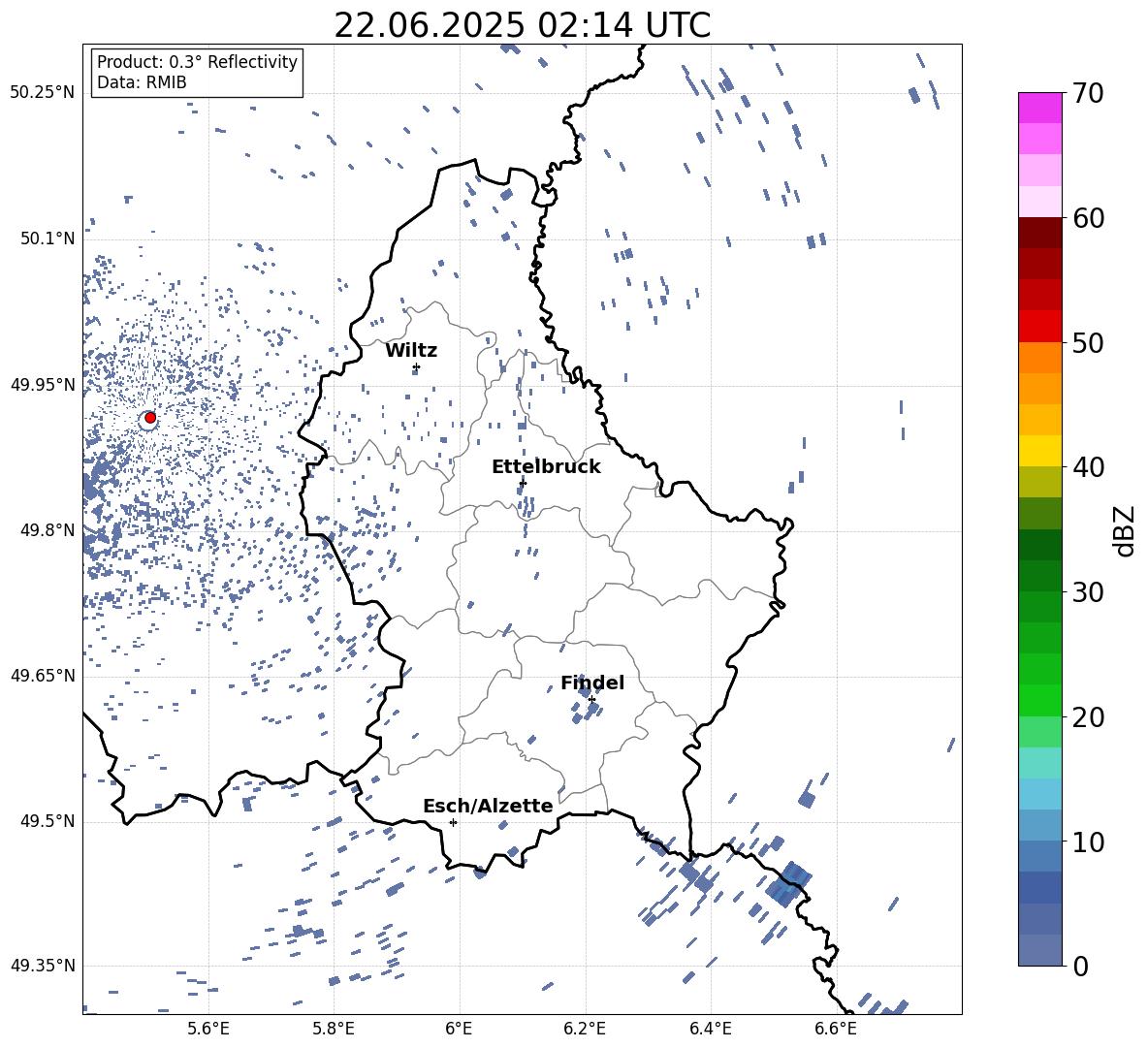Screen dimensions: 1148x1048
Task: Click the Ettelbruck station cross marker
Action: [x=522, y=483]
